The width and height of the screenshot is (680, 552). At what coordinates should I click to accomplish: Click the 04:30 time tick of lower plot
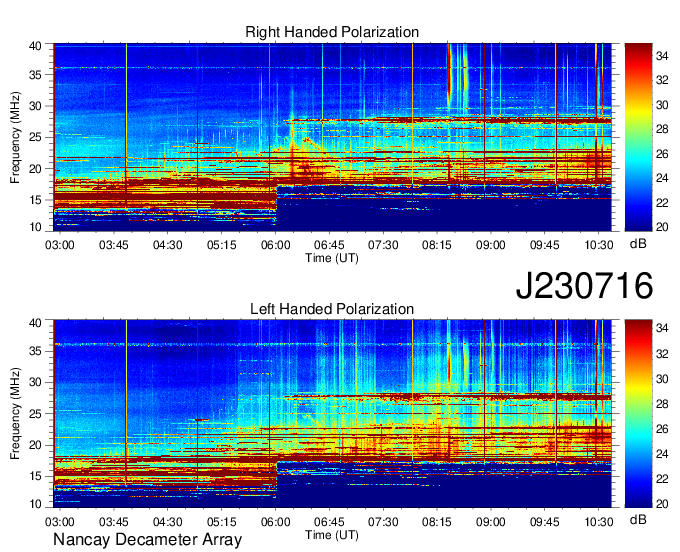pyautogui.click(x=167, y=522)
